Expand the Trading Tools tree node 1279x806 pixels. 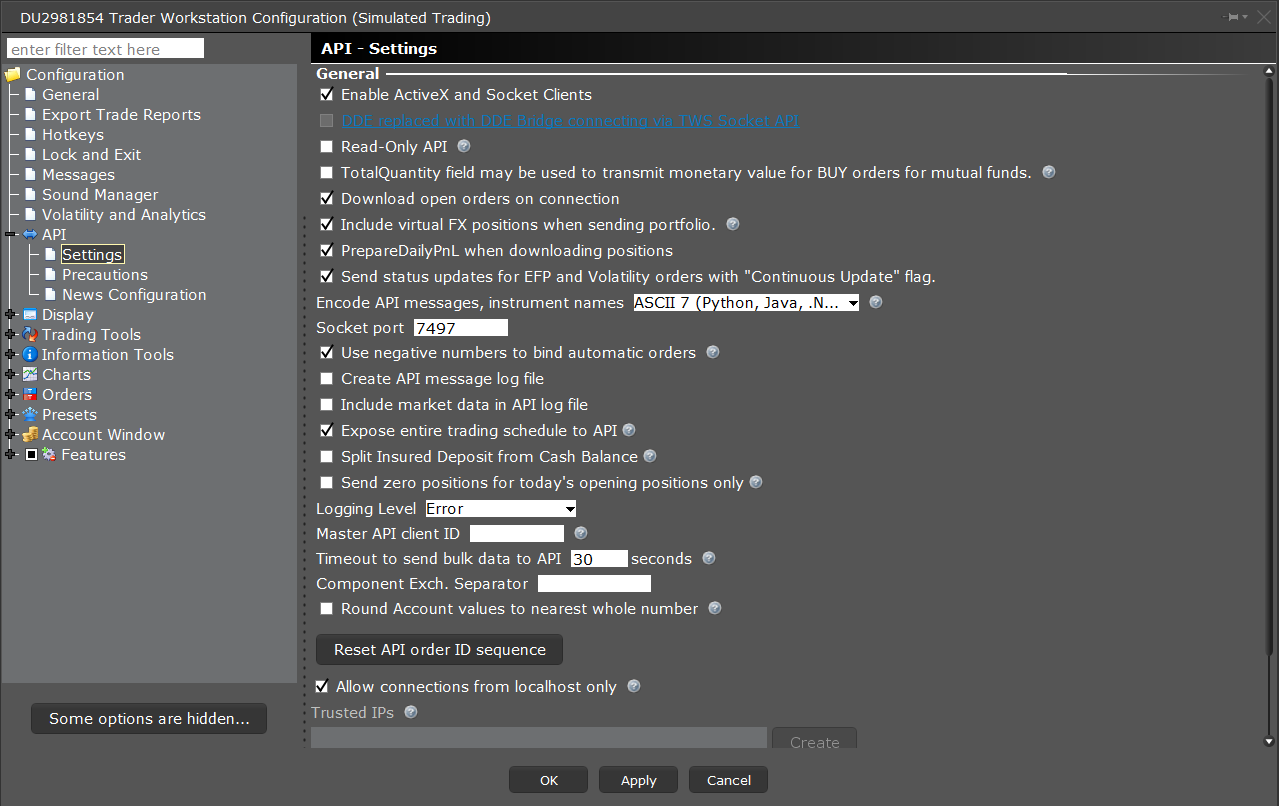tap(10, 335)
